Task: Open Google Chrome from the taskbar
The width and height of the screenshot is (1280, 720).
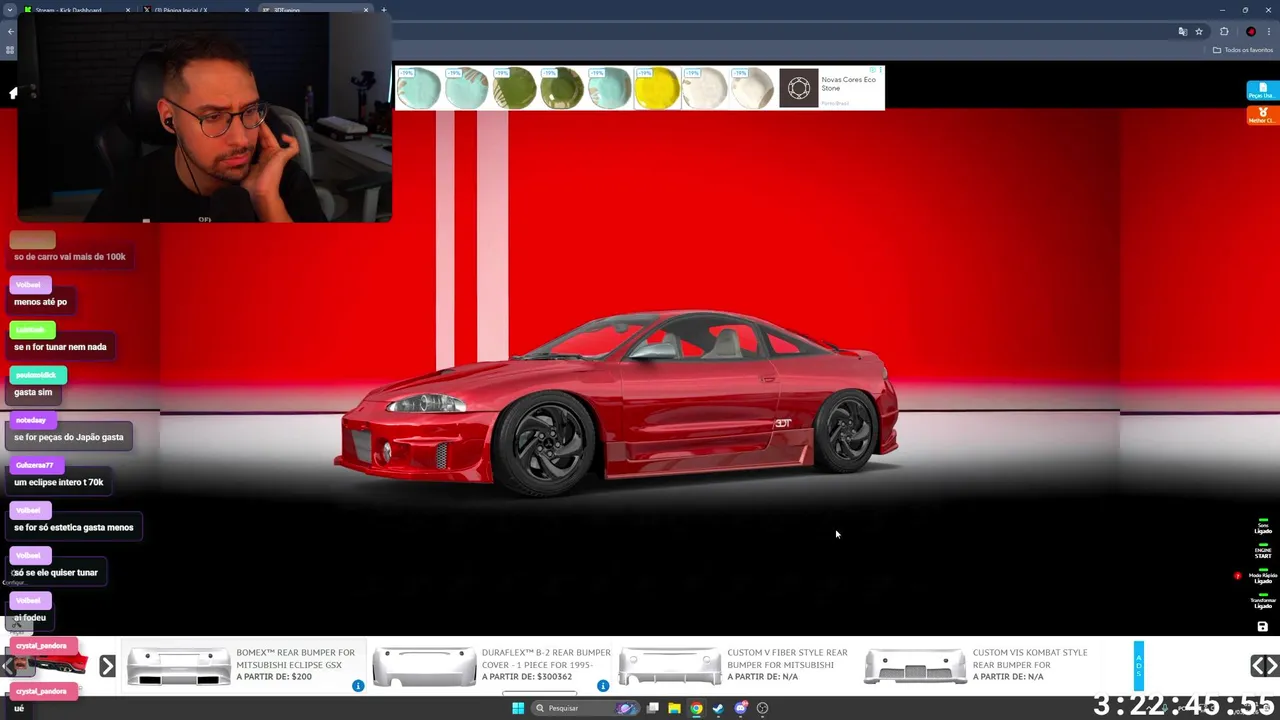Action: coord(696,708)
